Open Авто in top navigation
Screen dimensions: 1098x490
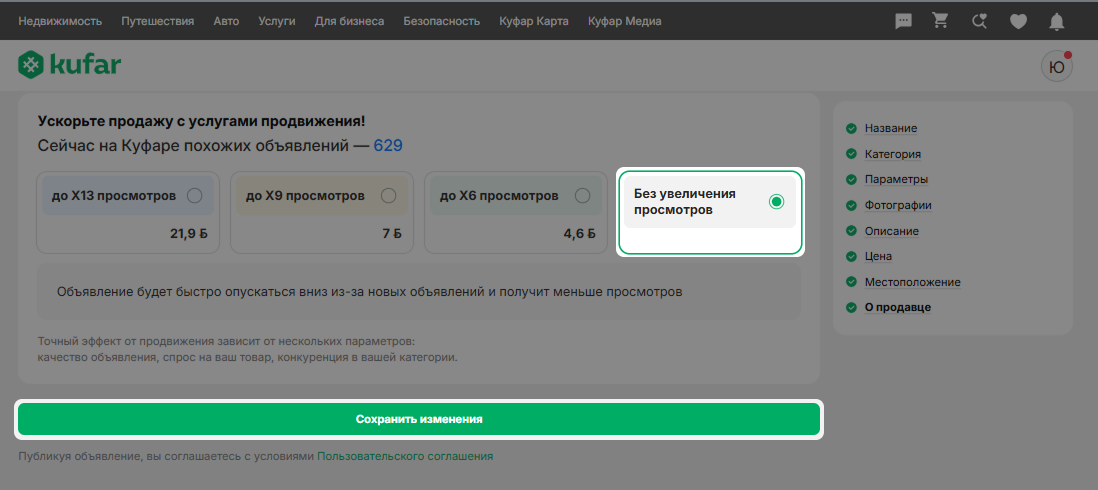(x=226, y=21)
